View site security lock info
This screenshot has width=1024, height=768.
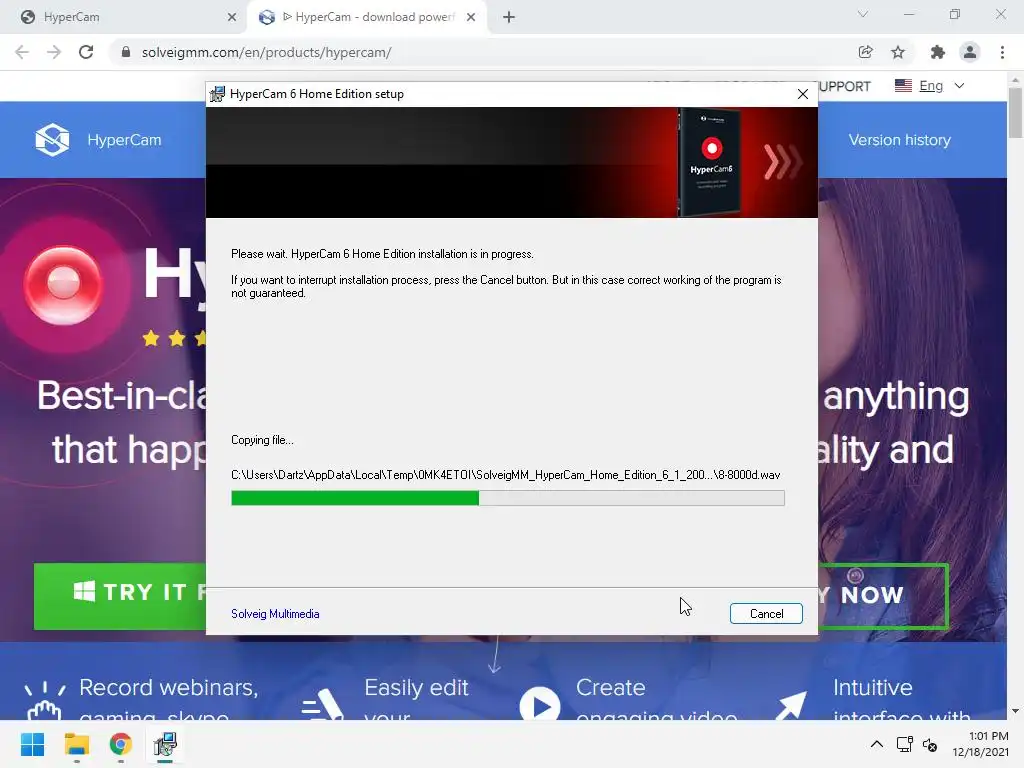[x=126, y=52]
